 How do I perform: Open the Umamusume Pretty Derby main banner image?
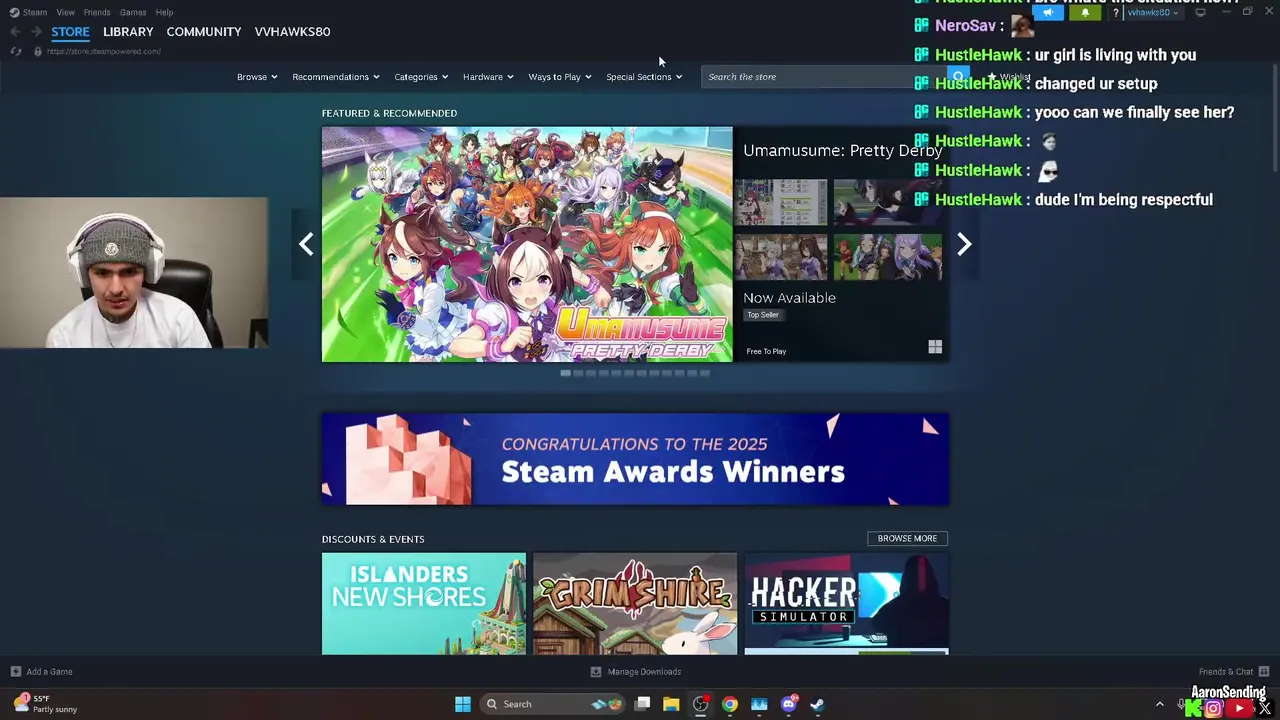click(x=527, y=244)
